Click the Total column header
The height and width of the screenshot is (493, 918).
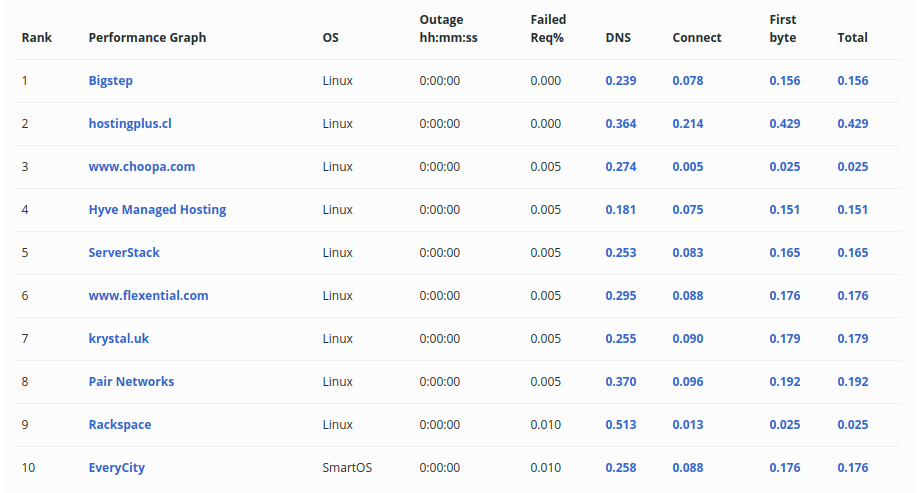tap(852, 37)
